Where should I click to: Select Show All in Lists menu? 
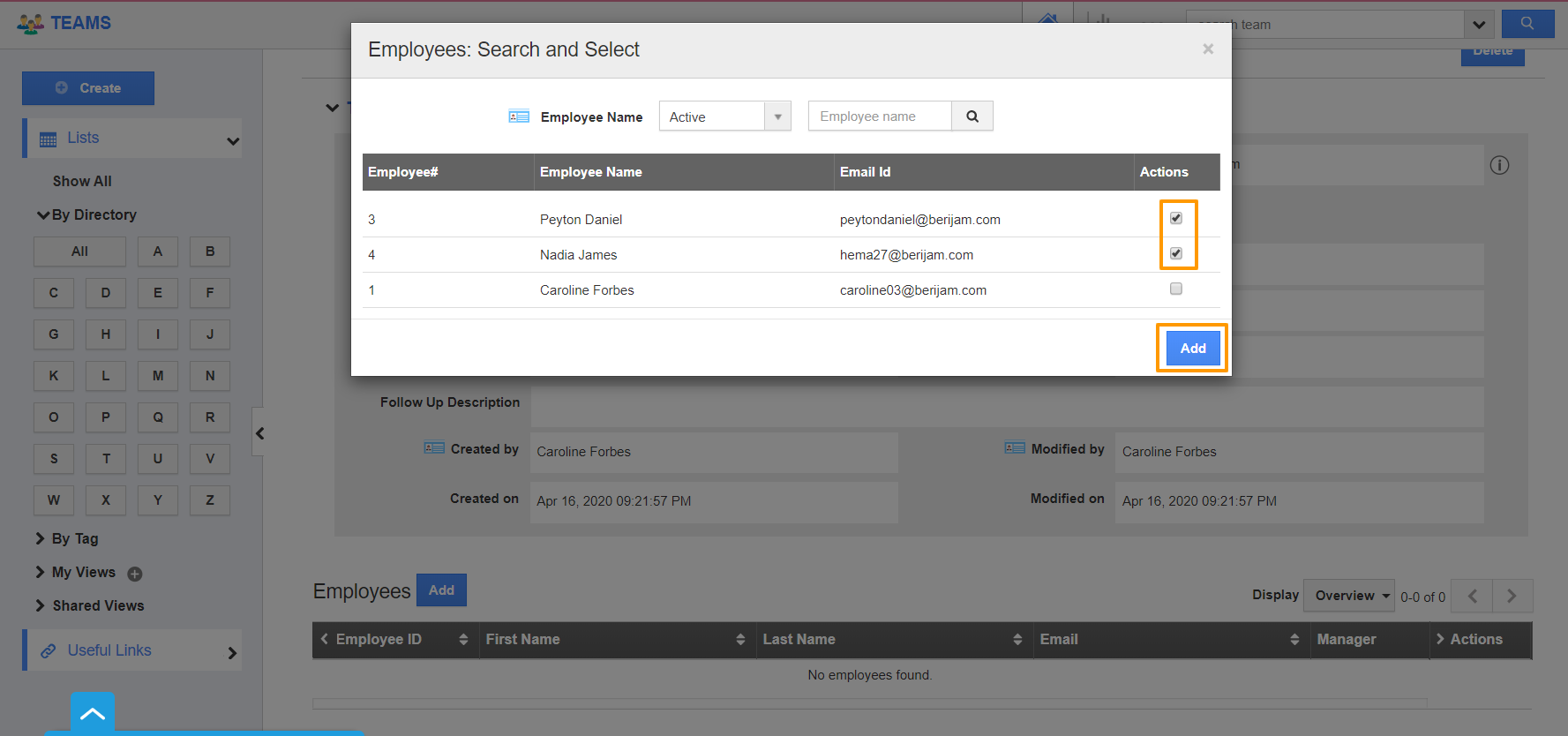82,181
